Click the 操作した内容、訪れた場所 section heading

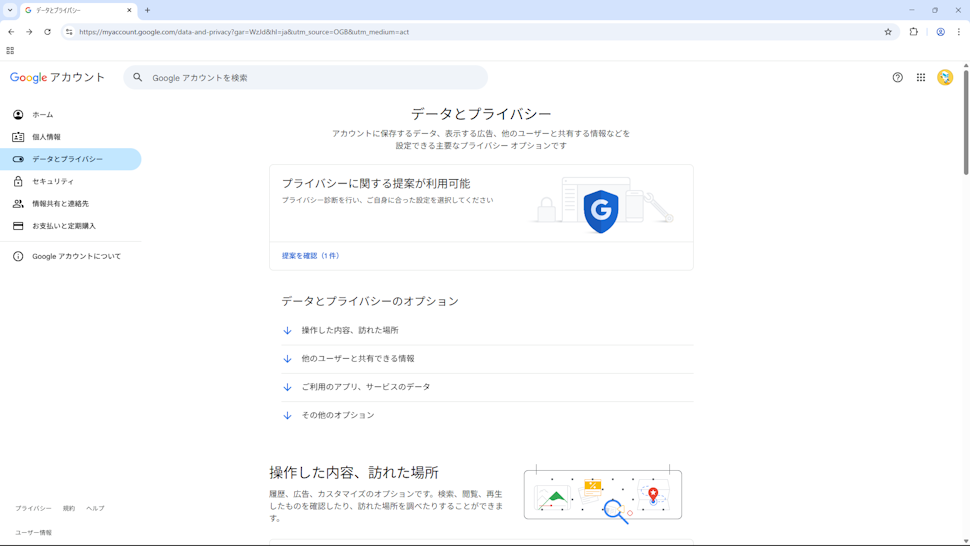354,472
